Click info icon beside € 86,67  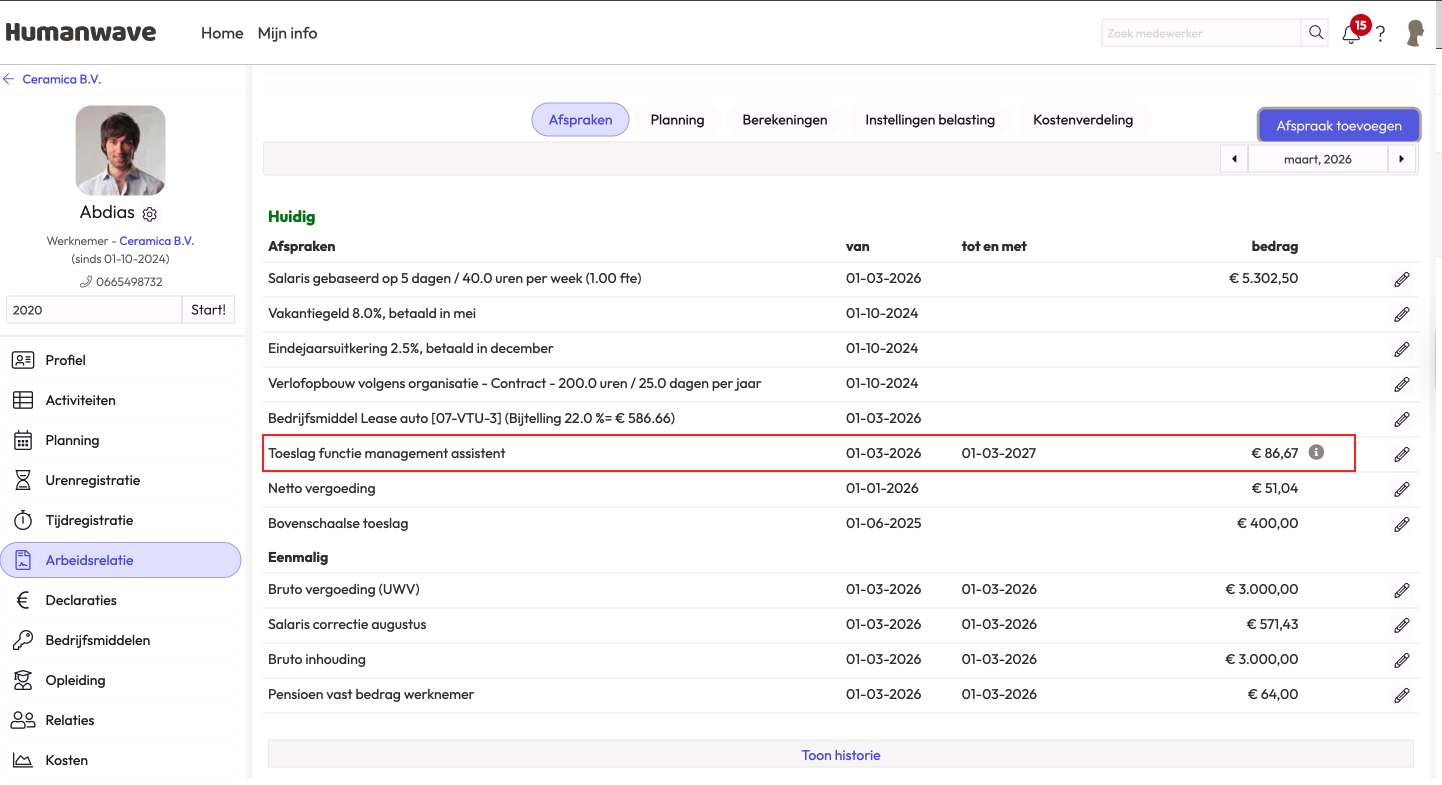(1316, 452)
